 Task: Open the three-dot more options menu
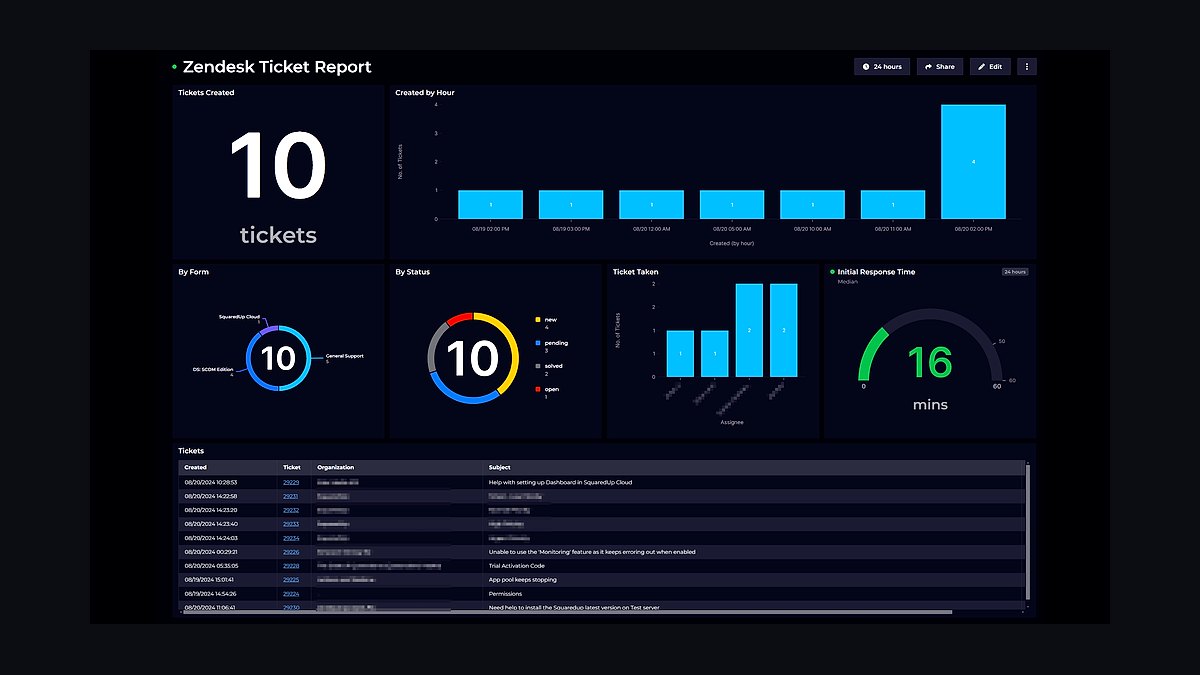click(x=1027, y=67)
